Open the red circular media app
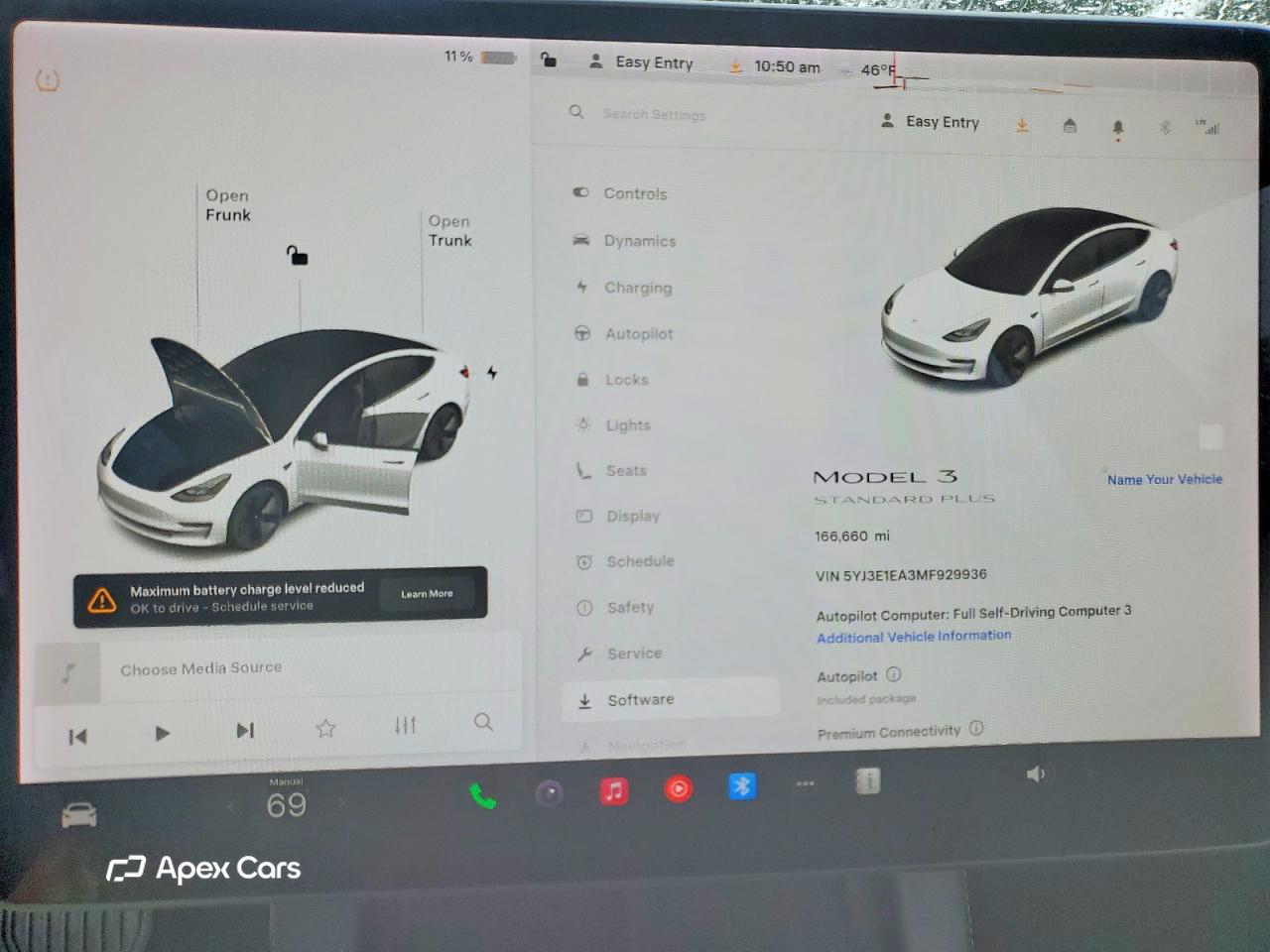1270x952 pixels. click(x=679, y=788)
